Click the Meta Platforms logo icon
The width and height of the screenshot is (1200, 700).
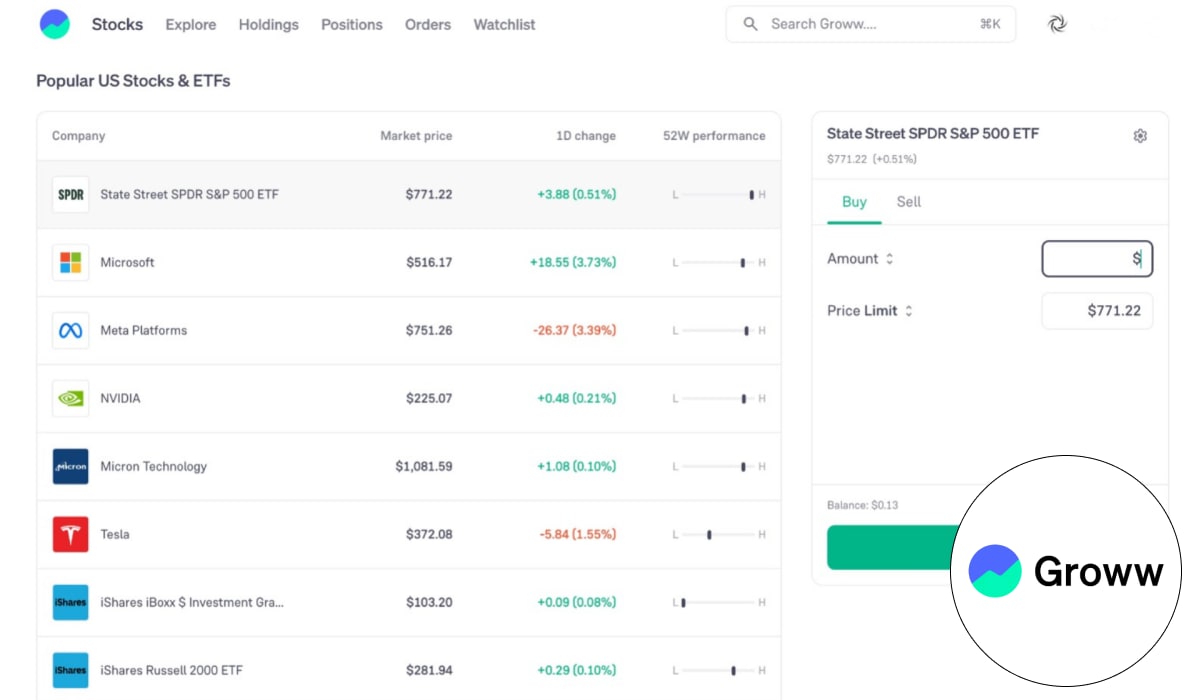(x=70, y=330)
